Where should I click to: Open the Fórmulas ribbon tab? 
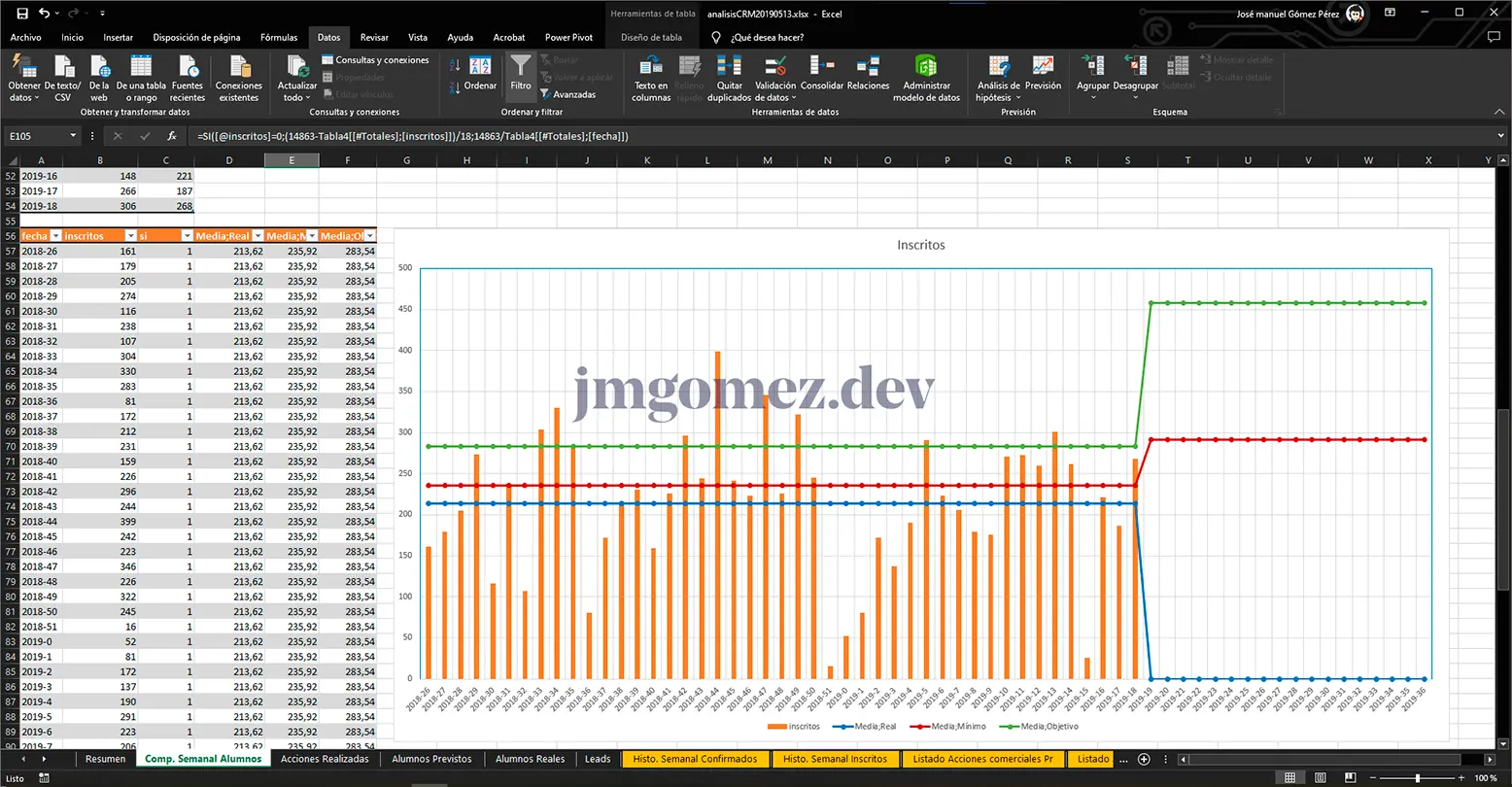coord(279,38)
